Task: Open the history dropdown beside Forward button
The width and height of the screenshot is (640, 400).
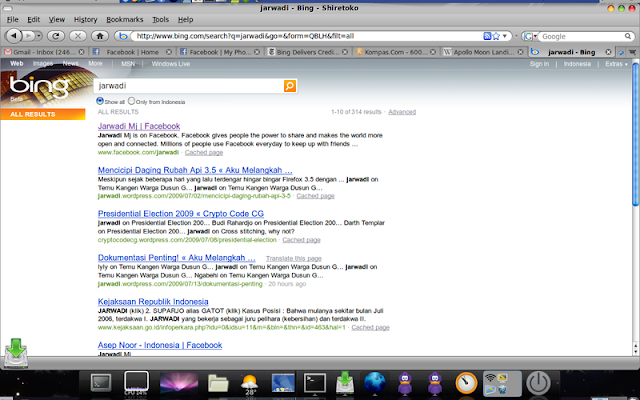Action: point(39,36)
